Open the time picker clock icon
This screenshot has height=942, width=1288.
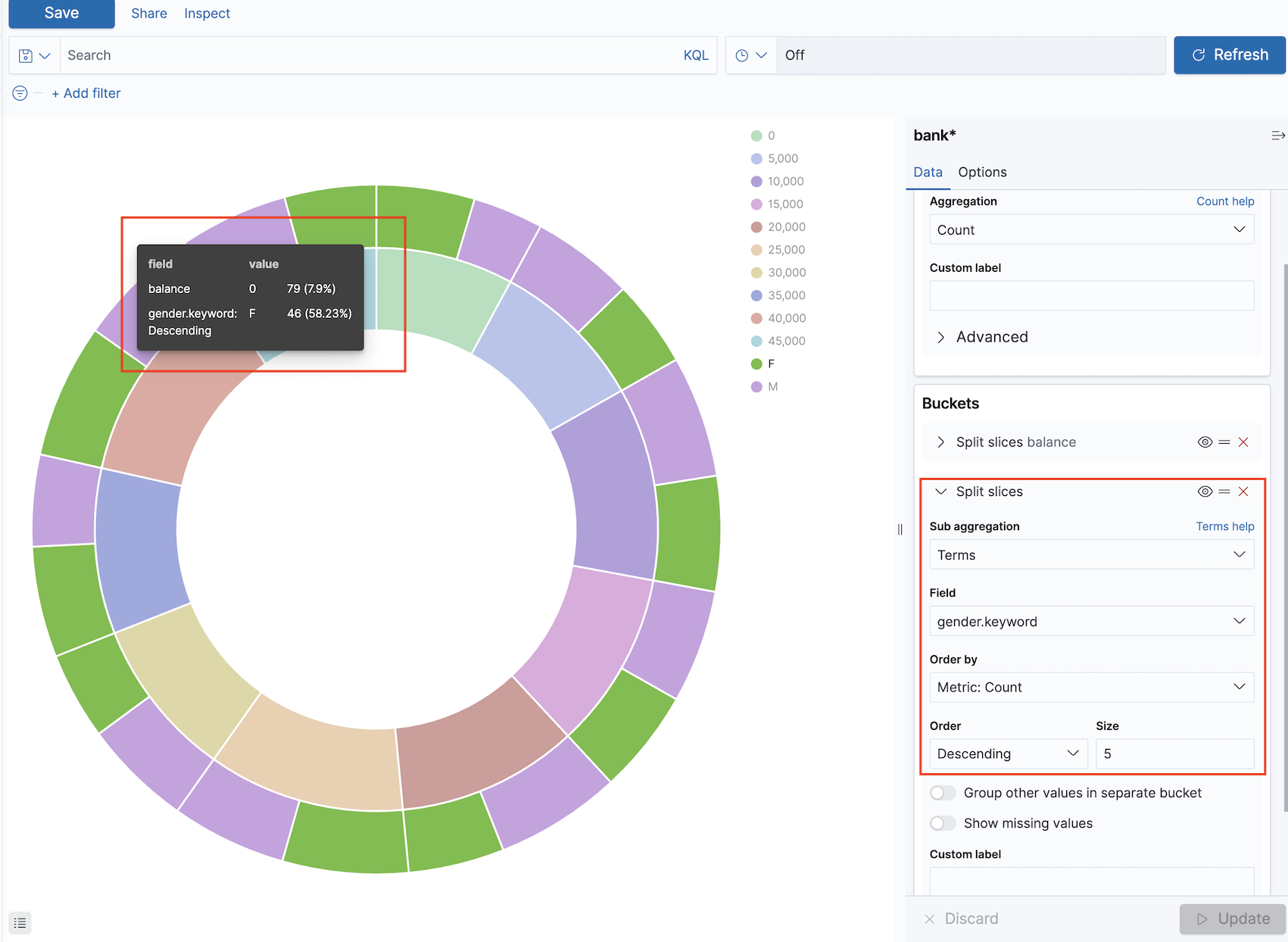(x=751, y=55)
